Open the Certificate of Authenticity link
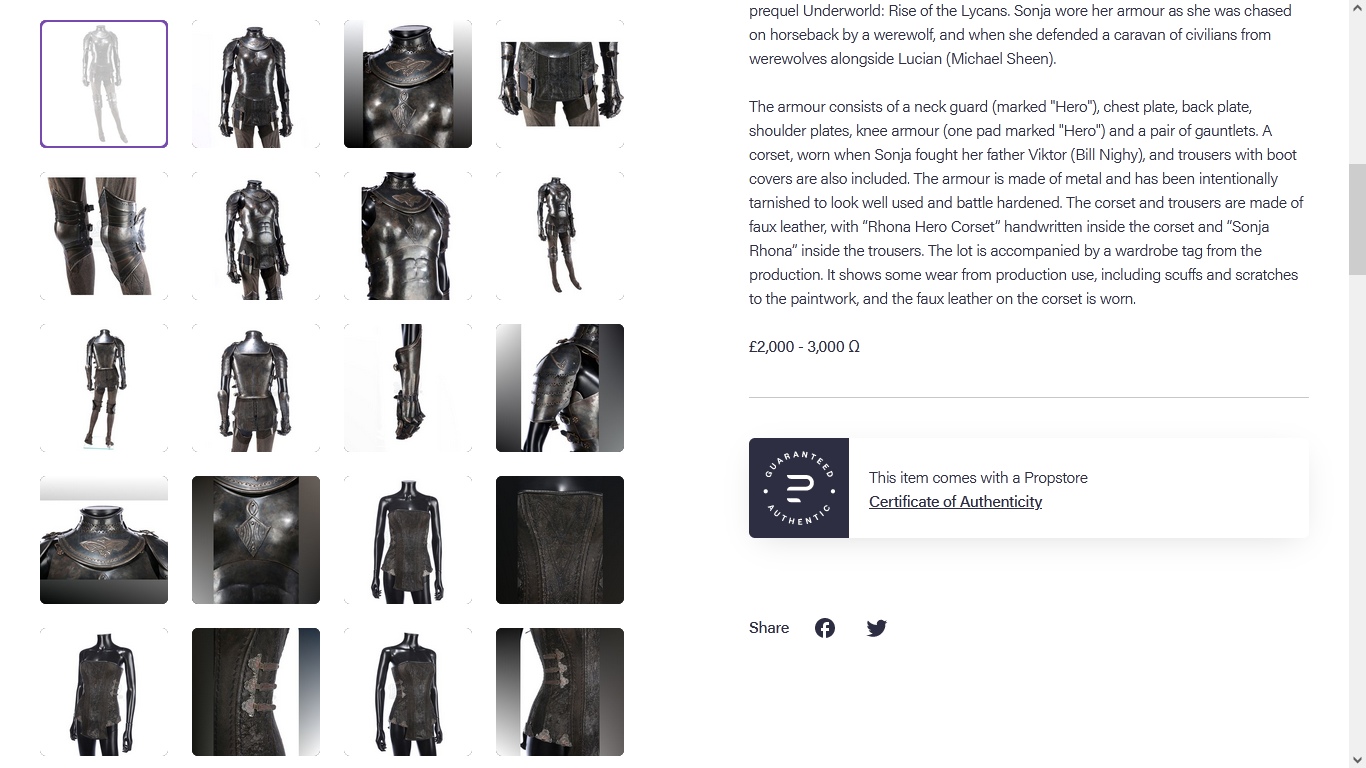This screenshot has width=1366, height=768. tap(955, 502)
